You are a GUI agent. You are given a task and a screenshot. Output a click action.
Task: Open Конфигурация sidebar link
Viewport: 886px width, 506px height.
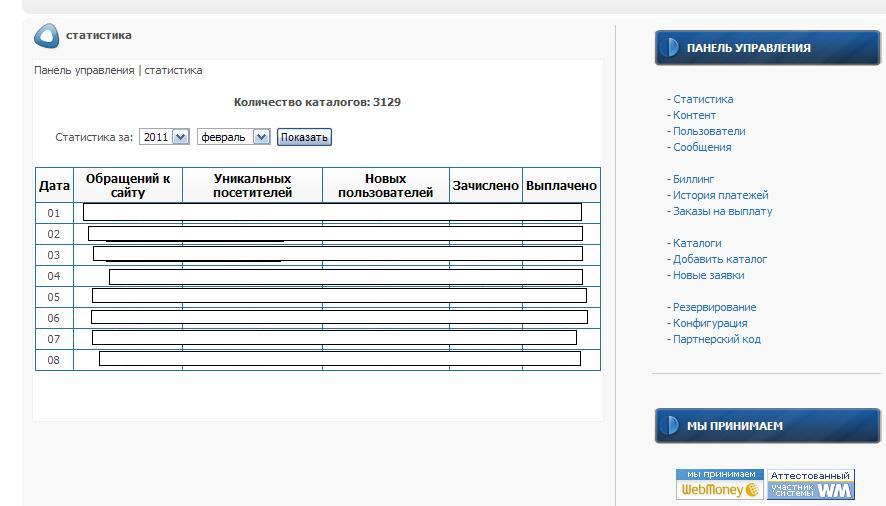click(710, 323)
